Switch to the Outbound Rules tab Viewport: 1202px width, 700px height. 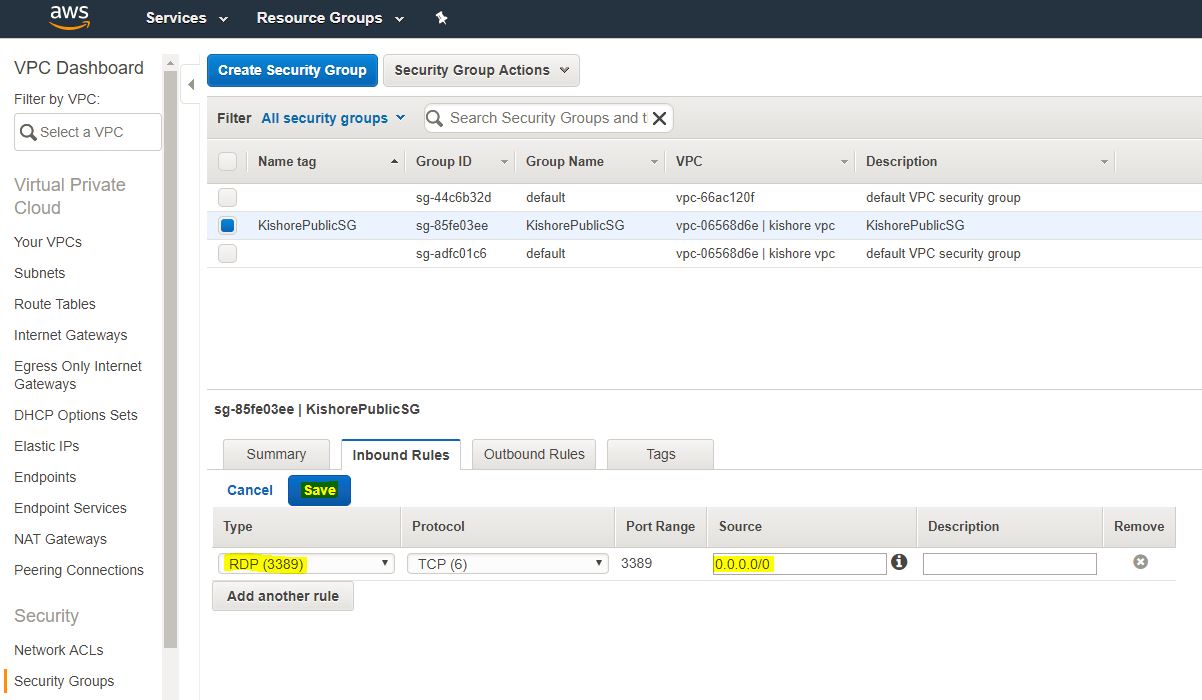click(534, 454)
